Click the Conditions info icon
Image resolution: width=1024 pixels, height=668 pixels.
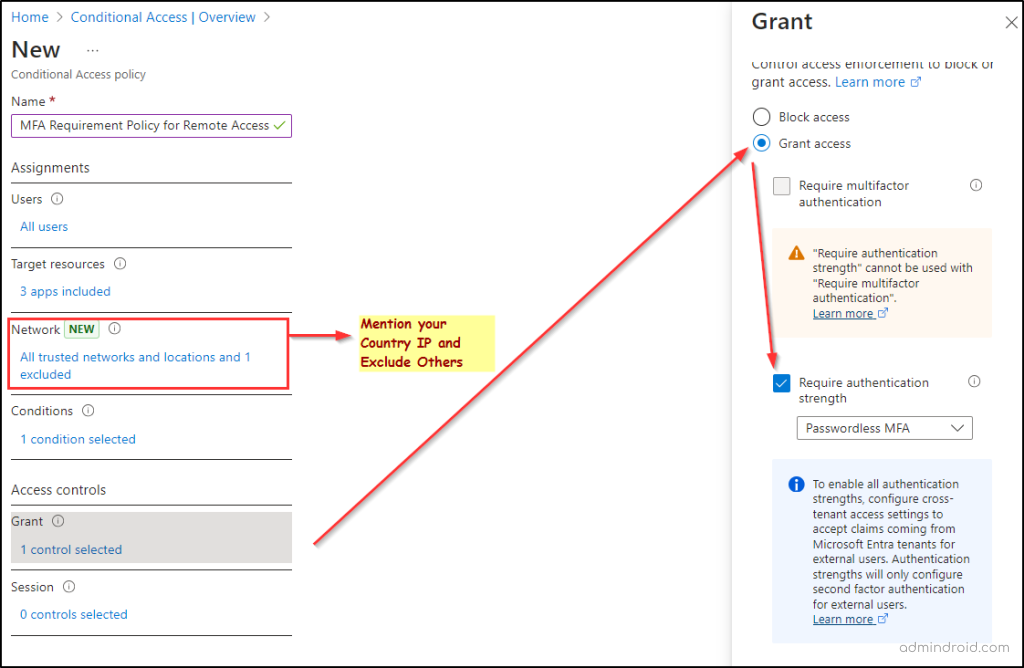click(87, 410)
